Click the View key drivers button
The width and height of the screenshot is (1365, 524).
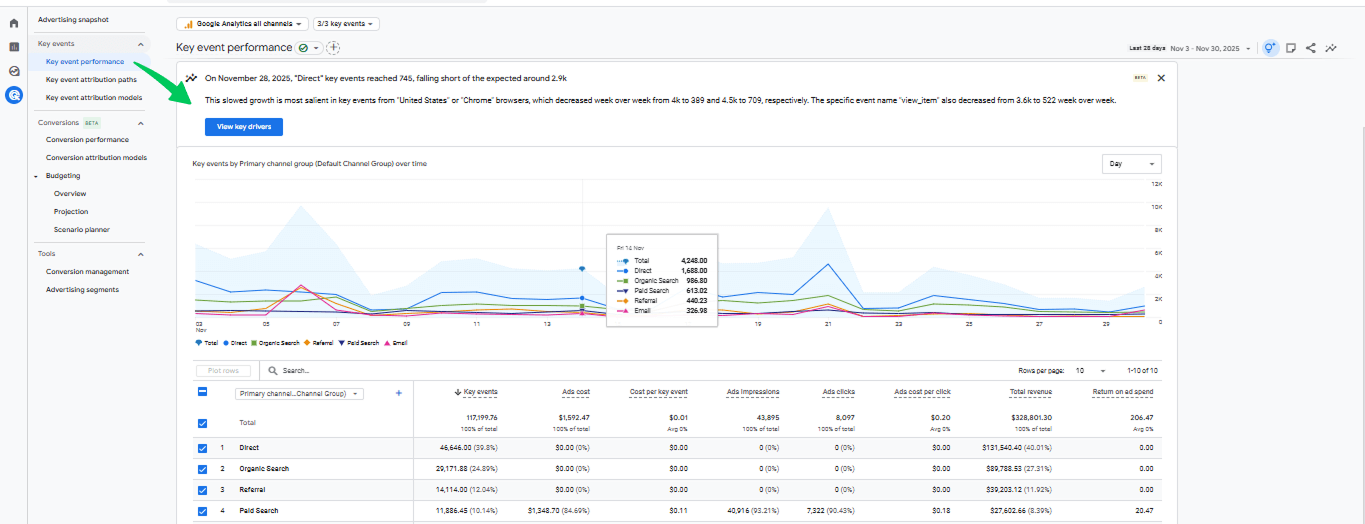(244, 127)
